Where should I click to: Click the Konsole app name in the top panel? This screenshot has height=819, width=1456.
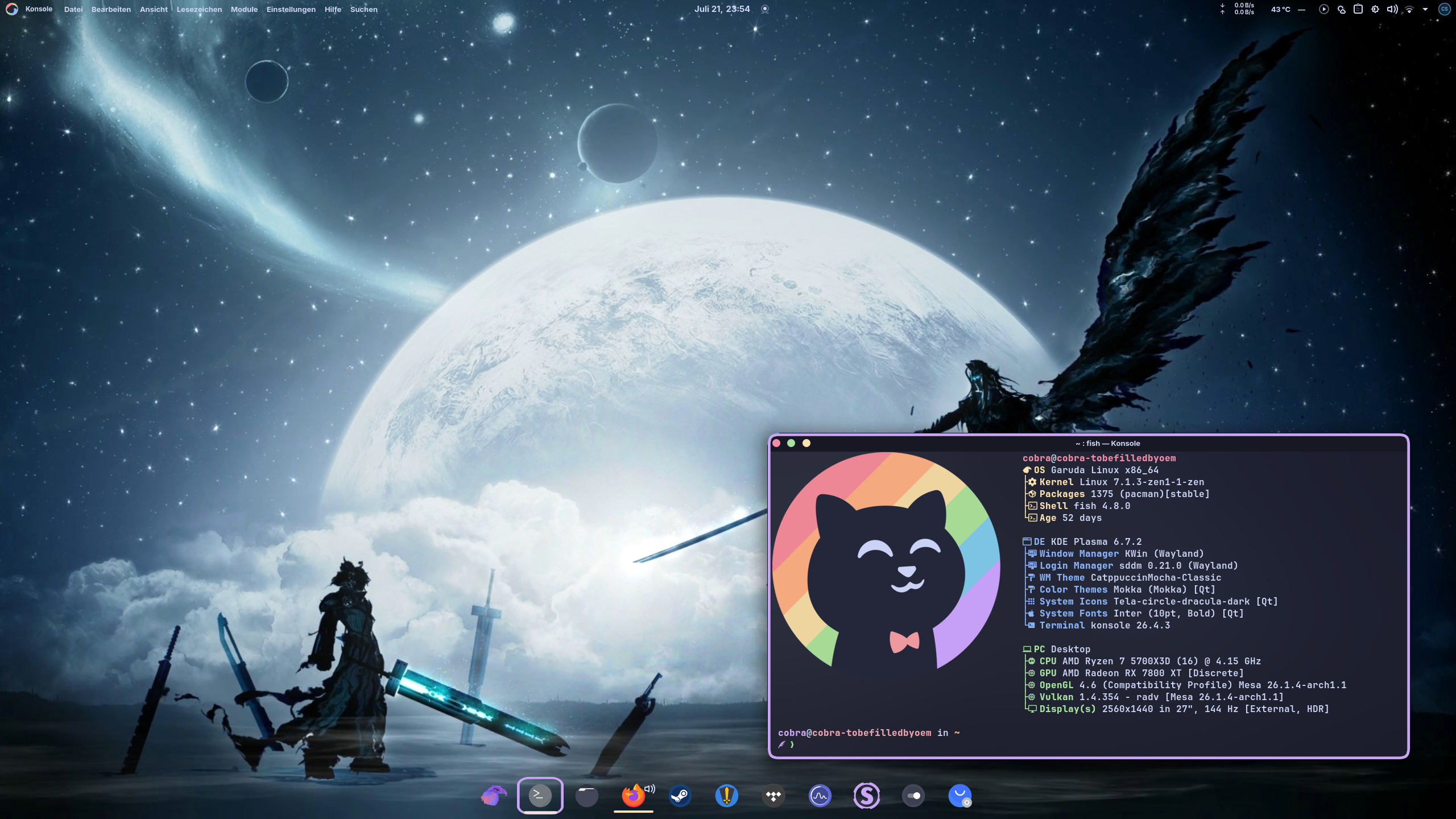[x=39, y=9]
